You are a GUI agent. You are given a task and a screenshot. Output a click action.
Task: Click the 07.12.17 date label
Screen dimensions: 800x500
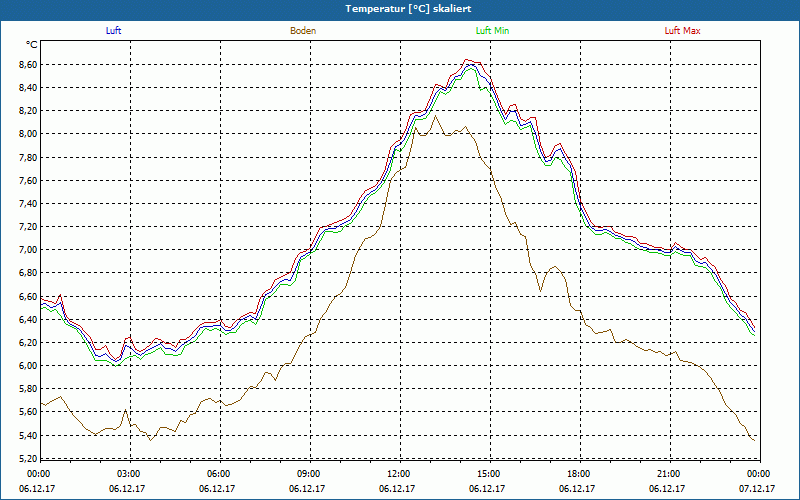pyautogui.click(x=757, y=488)
